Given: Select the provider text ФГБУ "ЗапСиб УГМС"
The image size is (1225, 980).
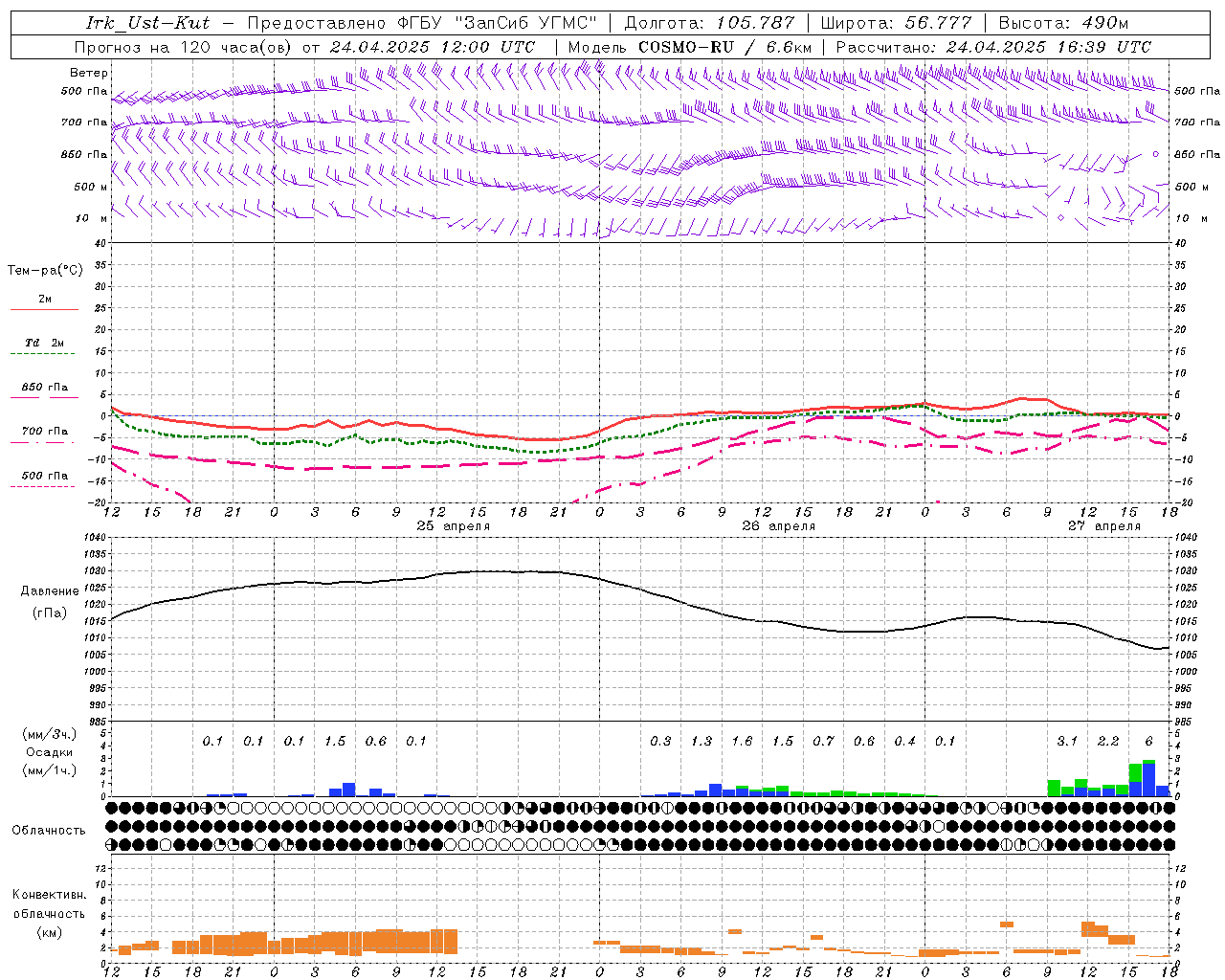Looking at the screenshot, I should point(498,23).
